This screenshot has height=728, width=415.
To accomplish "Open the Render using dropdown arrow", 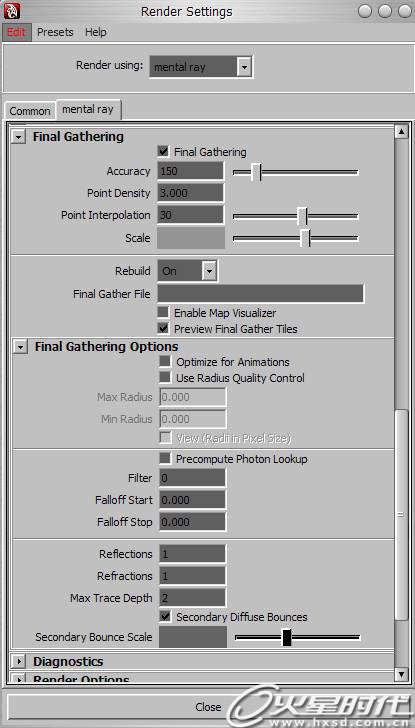I will click(x=245, y=67).
